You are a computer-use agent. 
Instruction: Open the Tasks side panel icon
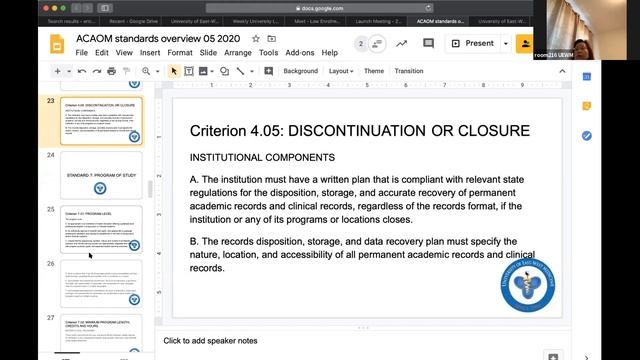click(x=587, y=136)
